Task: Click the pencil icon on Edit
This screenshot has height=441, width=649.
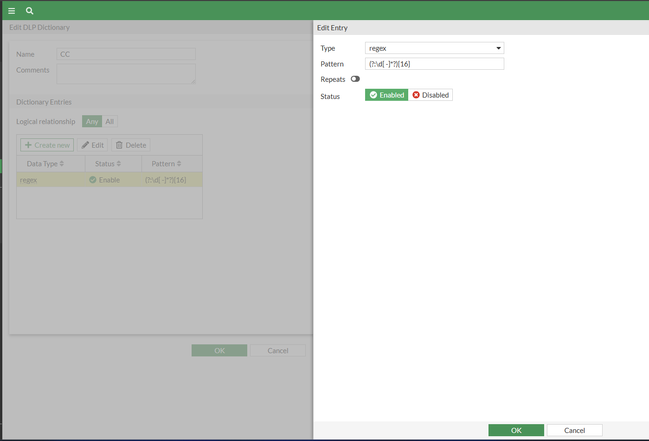Action: click(x=85, y=145)
